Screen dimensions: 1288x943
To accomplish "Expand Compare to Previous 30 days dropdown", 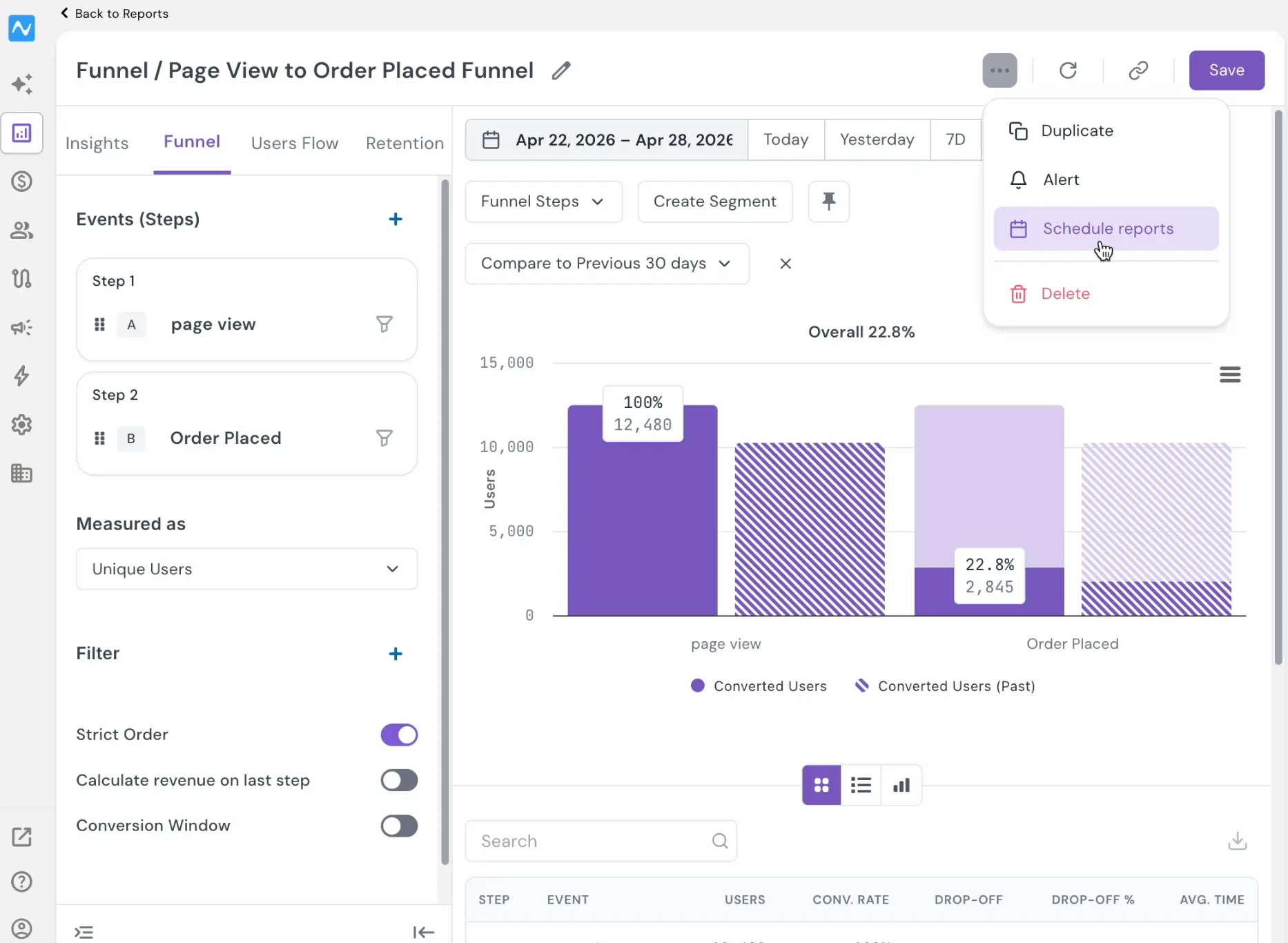I will click(607, 264).
